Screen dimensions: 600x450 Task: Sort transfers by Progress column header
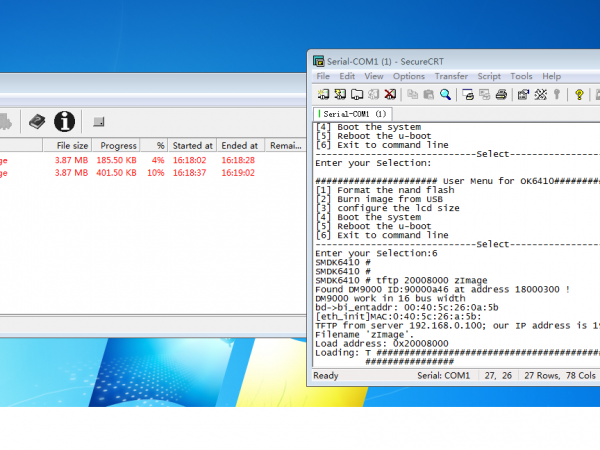pyautogui.click(x=118, y=145)
